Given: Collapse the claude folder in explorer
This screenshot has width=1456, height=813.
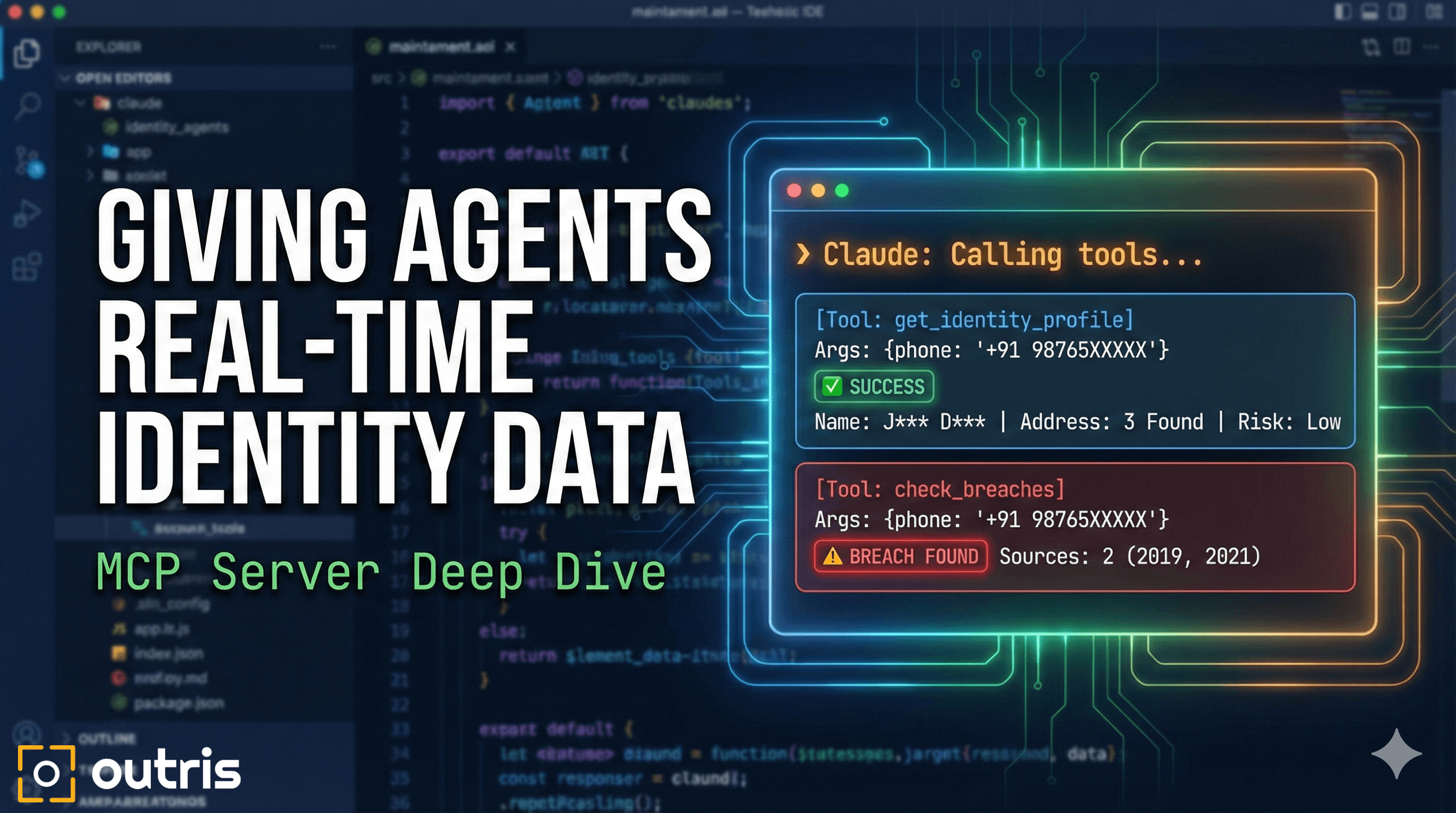Looking at the screenshot, I should (81, 103).
